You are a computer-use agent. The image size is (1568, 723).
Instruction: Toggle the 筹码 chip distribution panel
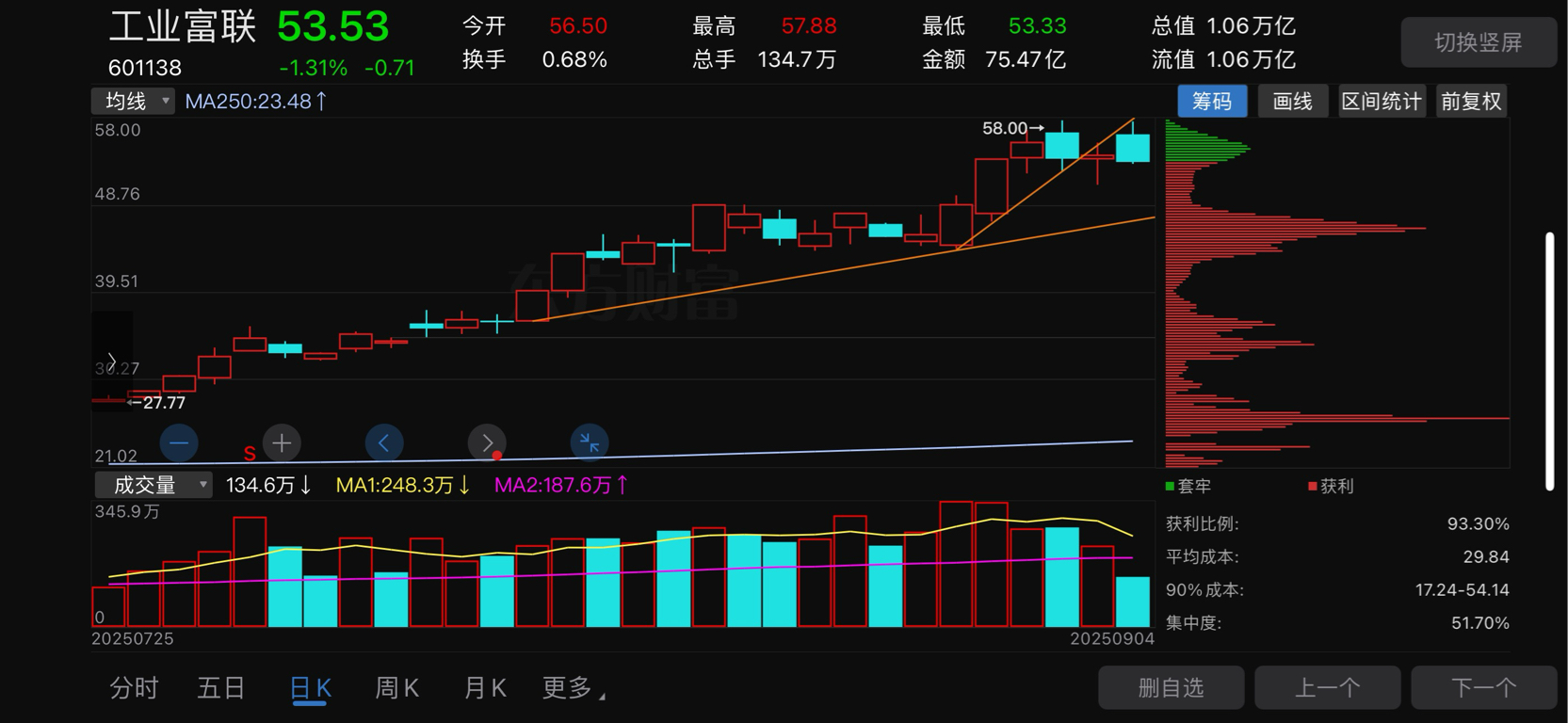coord(1212,102)
